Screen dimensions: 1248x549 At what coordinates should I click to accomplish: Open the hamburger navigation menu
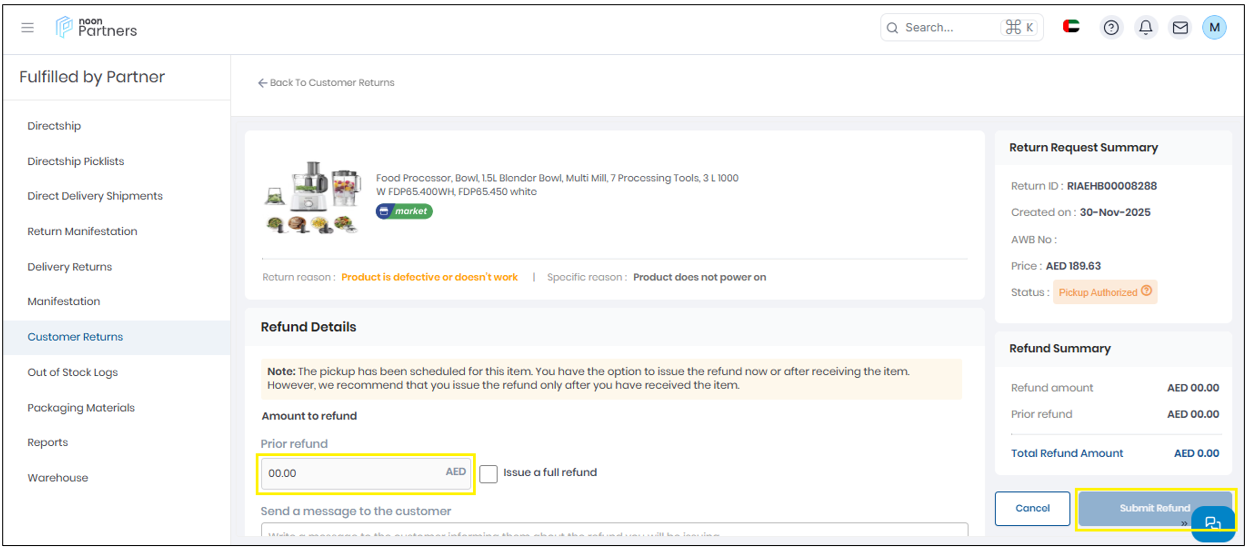tap(27, 28)
